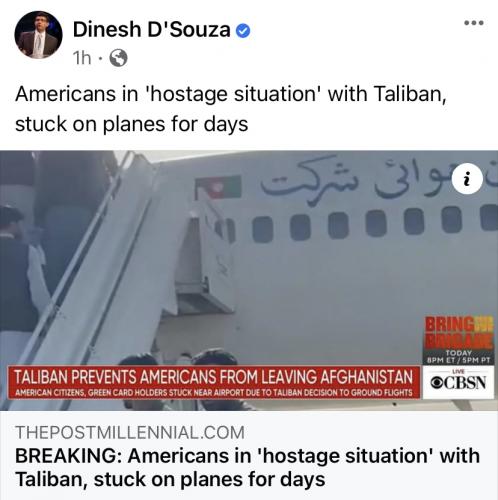This screenshot has height=500, width=498.
Task: Click the Afghan flag on the plane
Action: coord(218,187)
